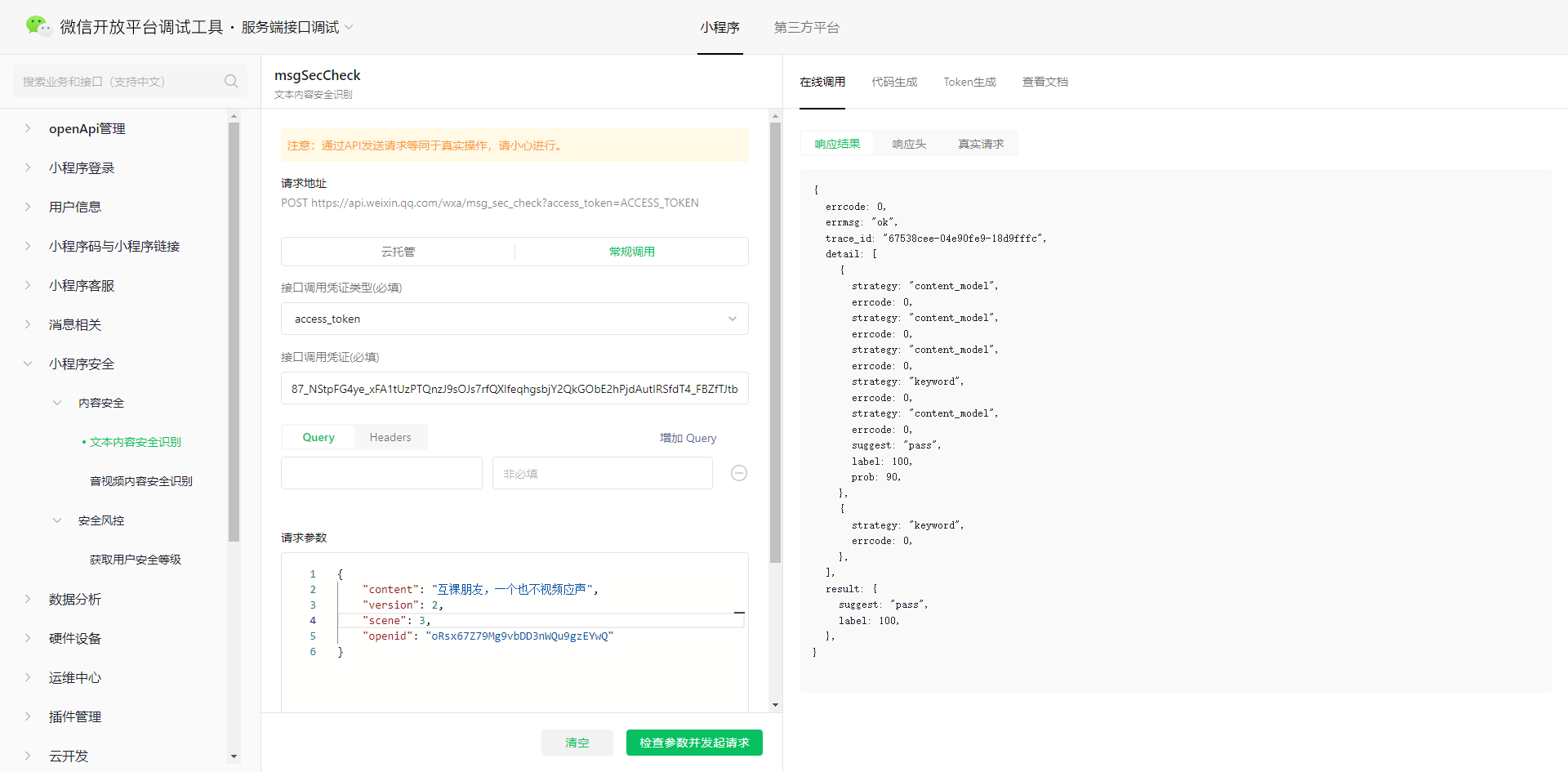Click the openid line in request JSON
Image resolution: width=1568 pixels, height=772 pixels.
point(488,636)
